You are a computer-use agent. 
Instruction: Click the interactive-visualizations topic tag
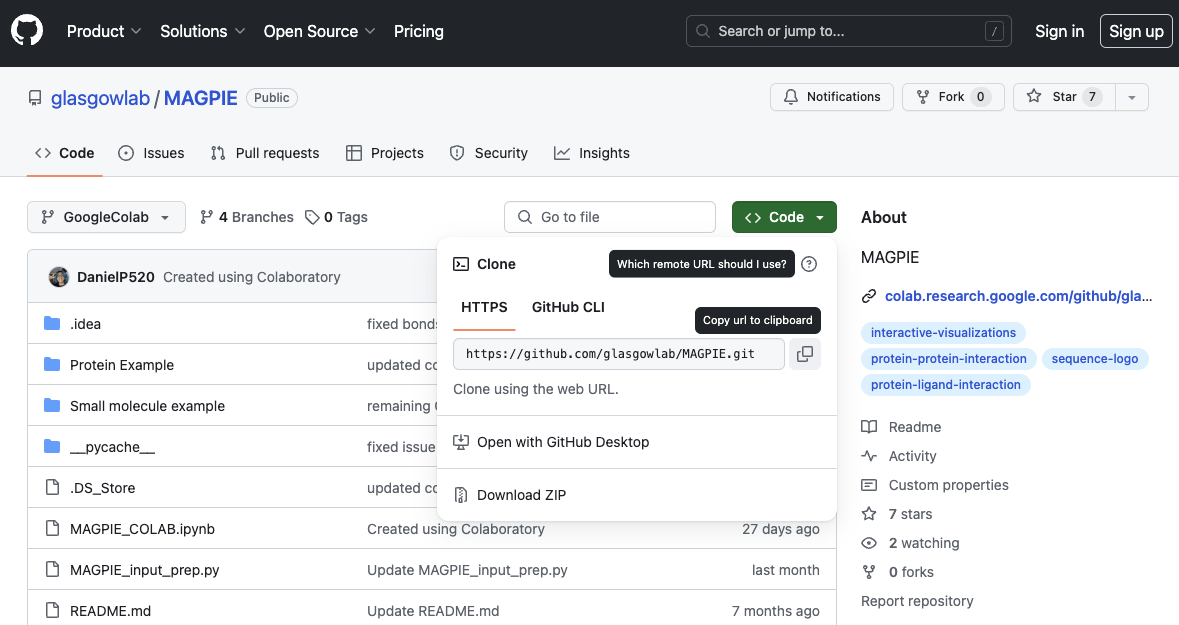[x=943, y=332]
